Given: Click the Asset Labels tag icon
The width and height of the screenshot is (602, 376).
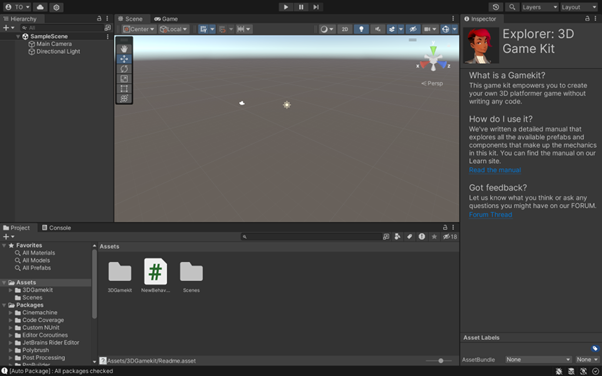Looking at the screenshot, I should tap(595, 348).
